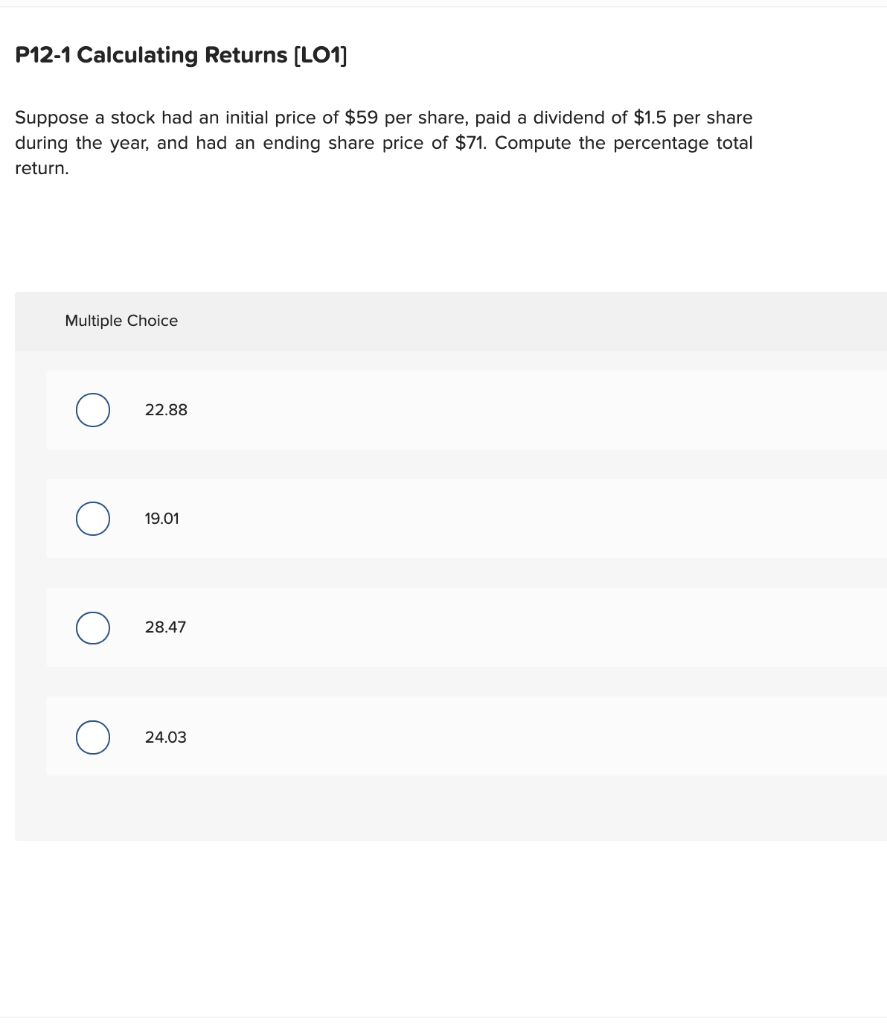Select the radio button for 19.01
Image resolution: width=887 pixels, height=1024 pixels.
click(x=92, y=519)
